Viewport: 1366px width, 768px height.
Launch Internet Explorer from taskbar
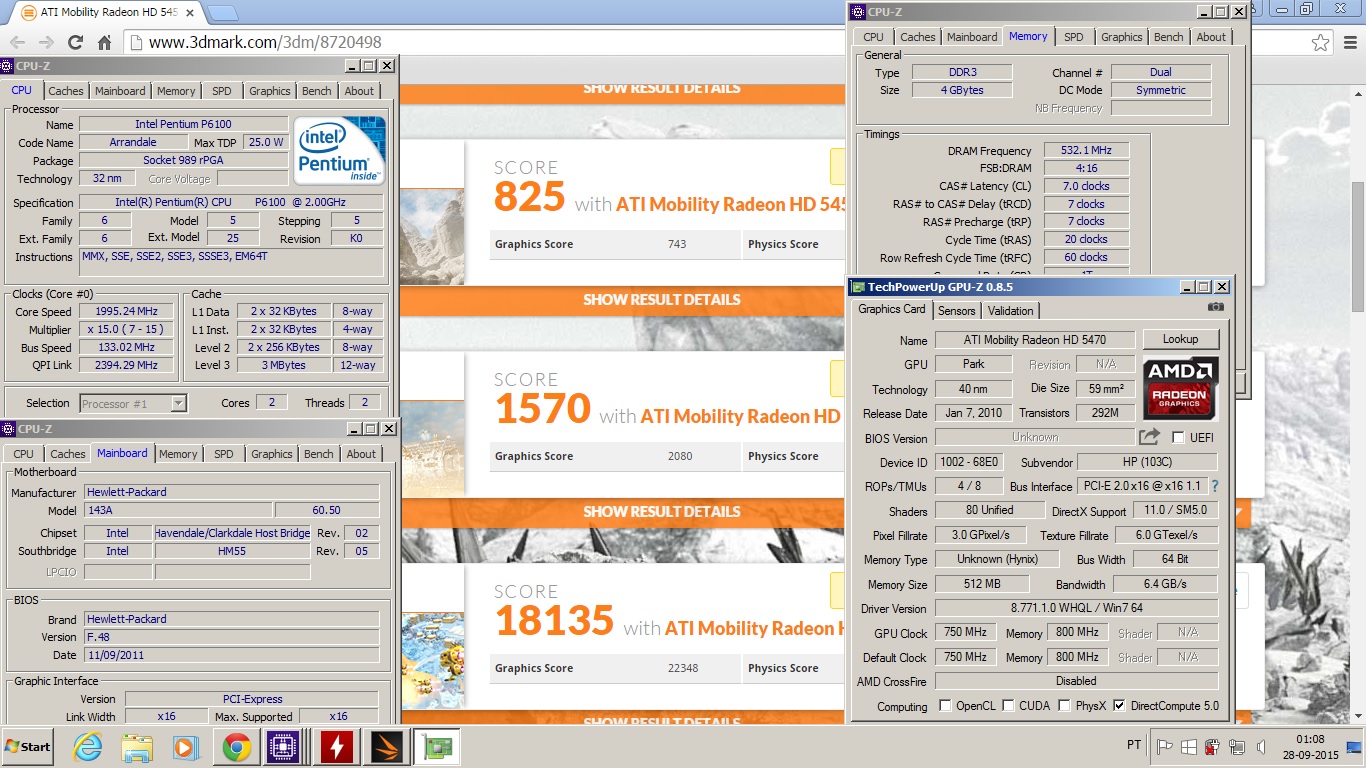[88, 747]
